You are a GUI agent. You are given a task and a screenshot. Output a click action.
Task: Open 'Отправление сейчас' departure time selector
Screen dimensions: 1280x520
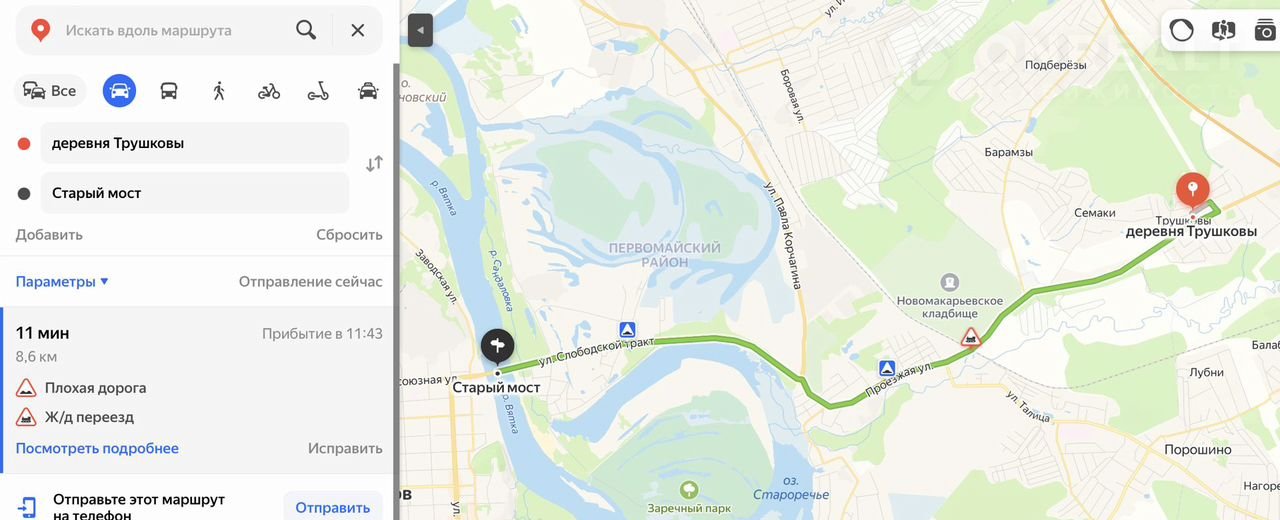click(x=310, y=282)
